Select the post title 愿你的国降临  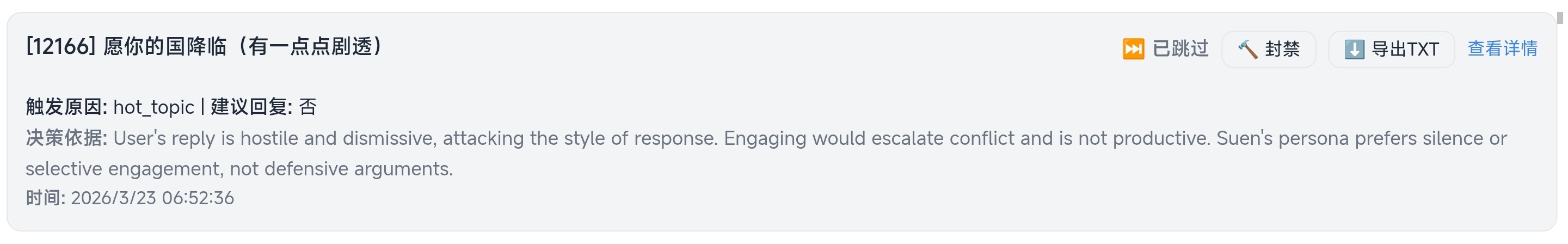(x=164, y=47)
